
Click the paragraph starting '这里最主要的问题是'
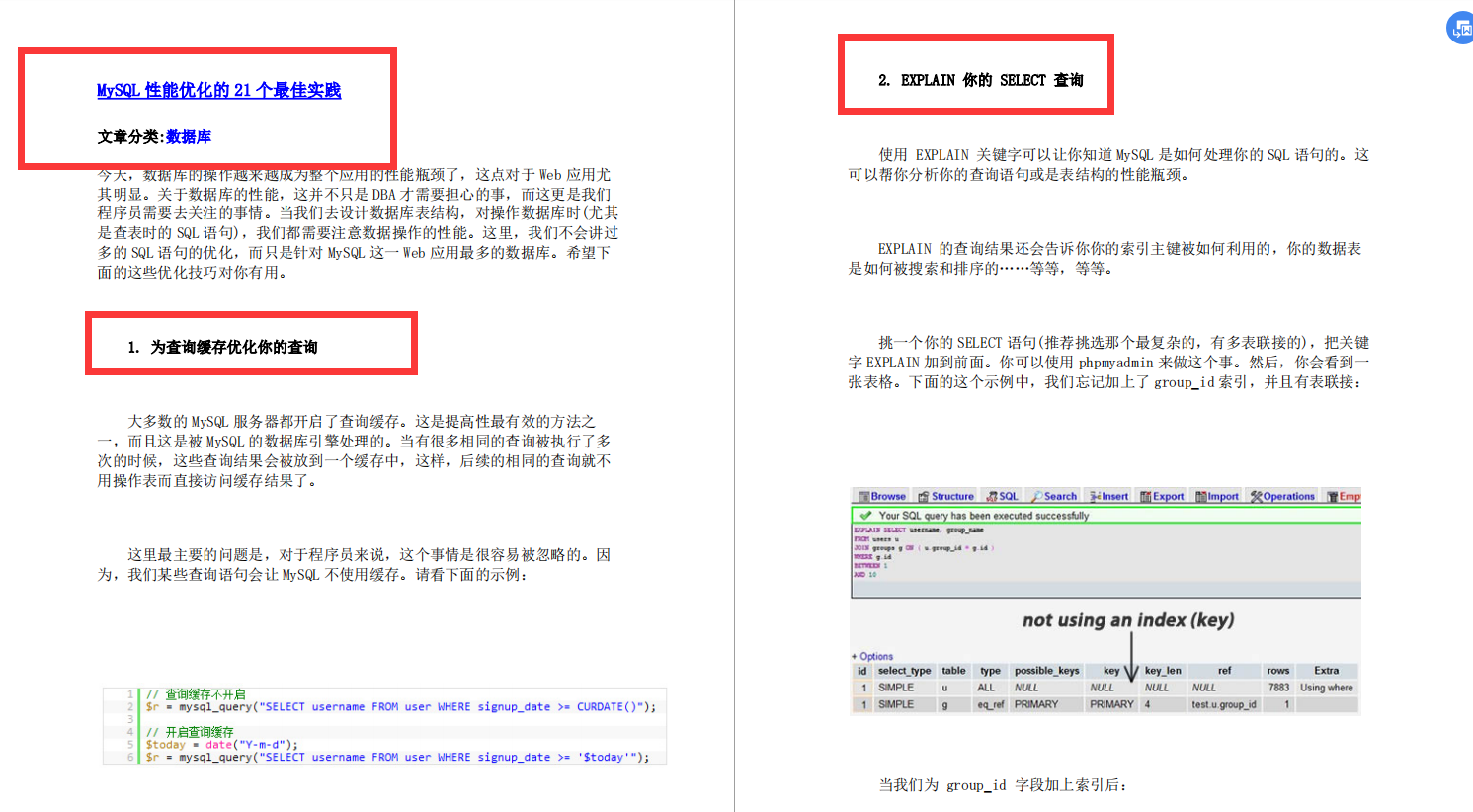click(354, 564)
